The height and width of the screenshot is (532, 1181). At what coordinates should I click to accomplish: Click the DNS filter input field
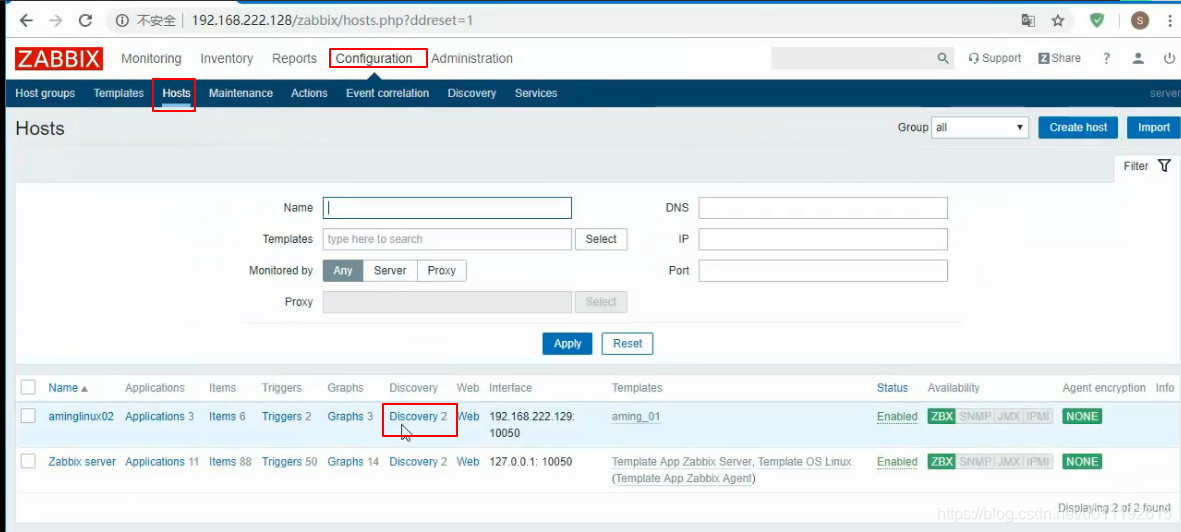click(x=823, y=208)
